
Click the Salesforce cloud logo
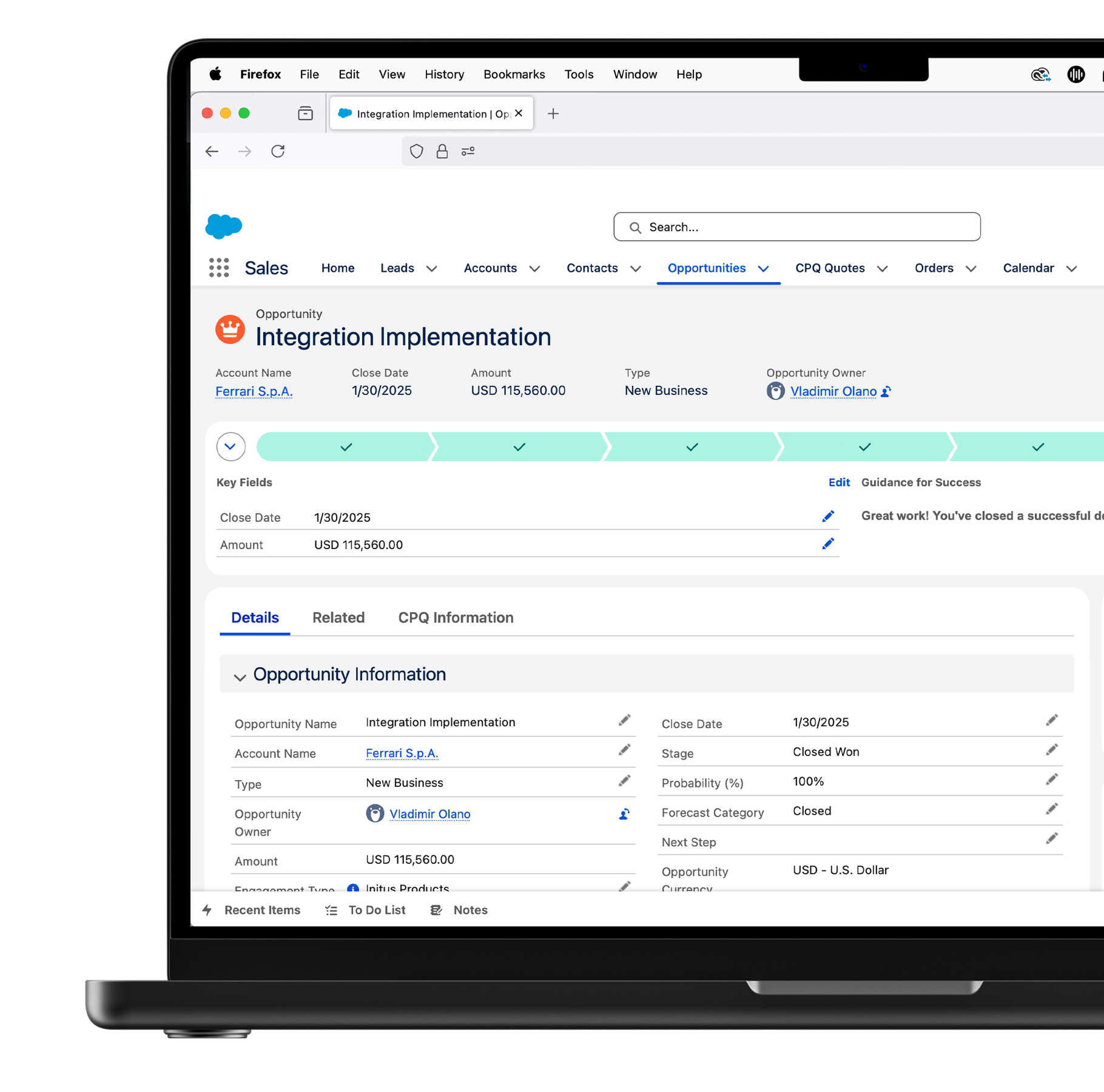click(x=224, y=226)
